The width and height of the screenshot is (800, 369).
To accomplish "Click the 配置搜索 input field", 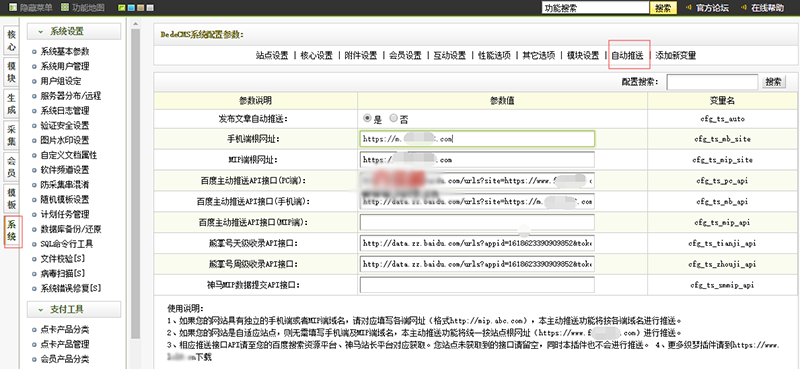I will pyautogui.click(x=712, y=82).
